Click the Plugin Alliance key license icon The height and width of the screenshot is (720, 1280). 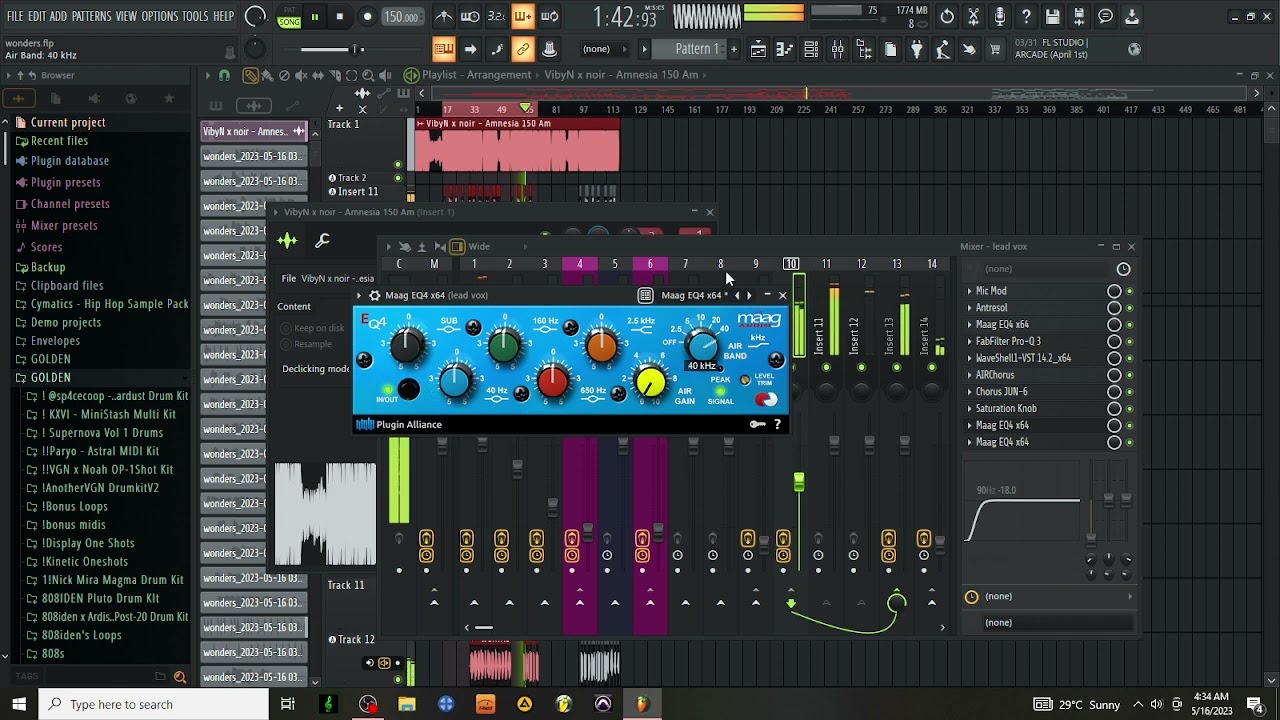[758, 424]
